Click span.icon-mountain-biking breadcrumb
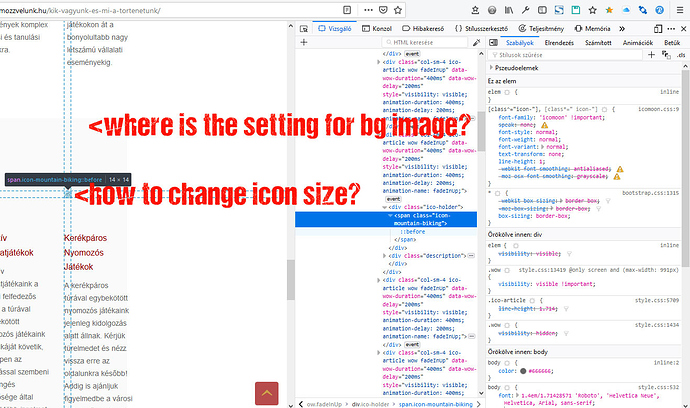Image resolution: width=690 pixels, height=408 pixels. (435, 404)
